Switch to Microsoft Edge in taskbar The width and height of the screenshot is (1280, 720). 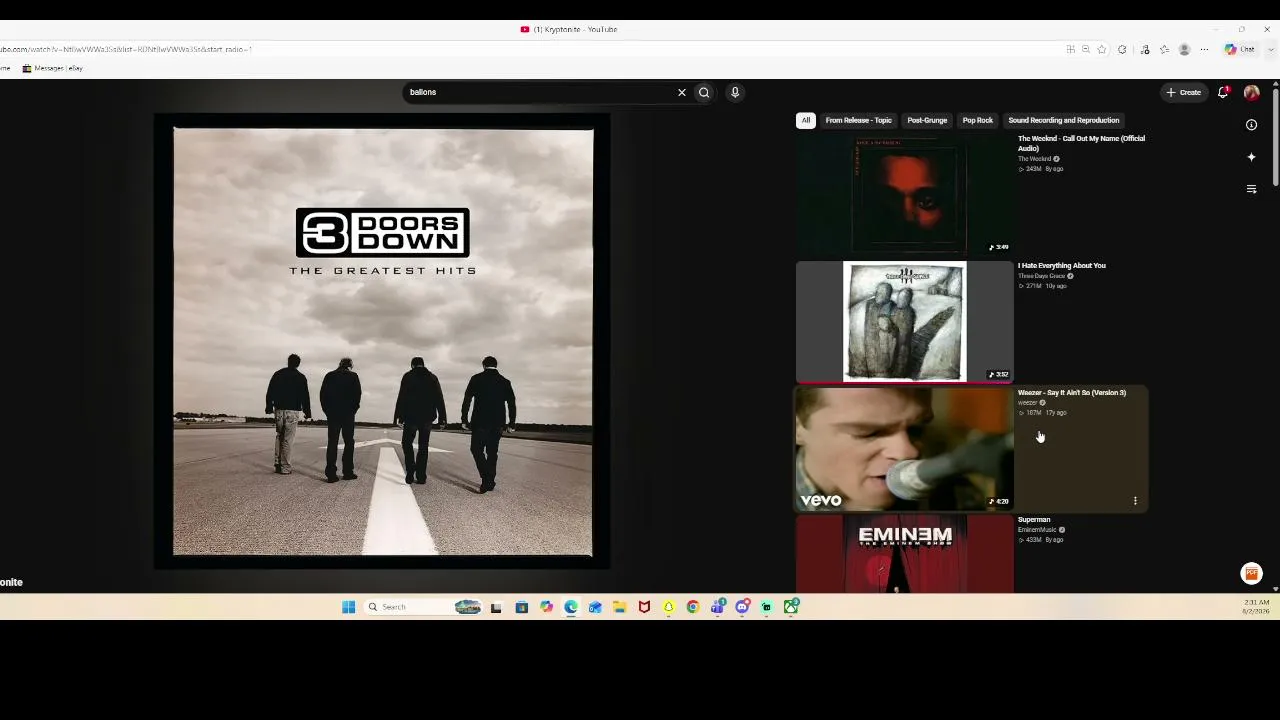(571, 607)
